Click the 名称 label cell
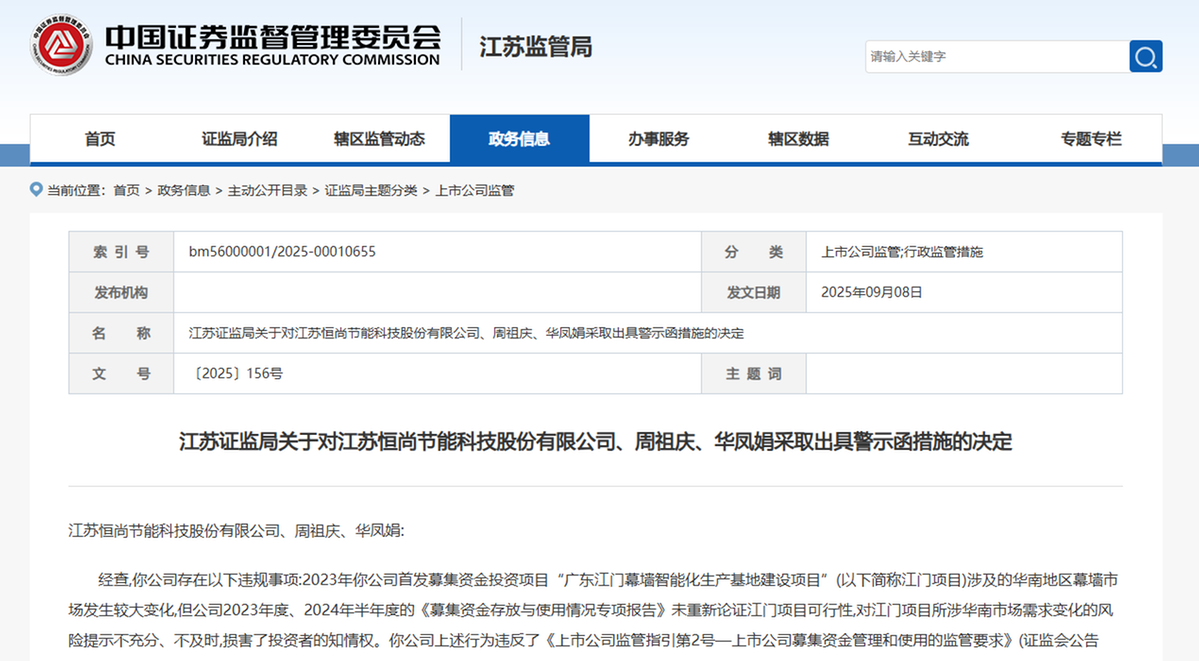This screenshot has height=661, width=1199. (122, 333)
